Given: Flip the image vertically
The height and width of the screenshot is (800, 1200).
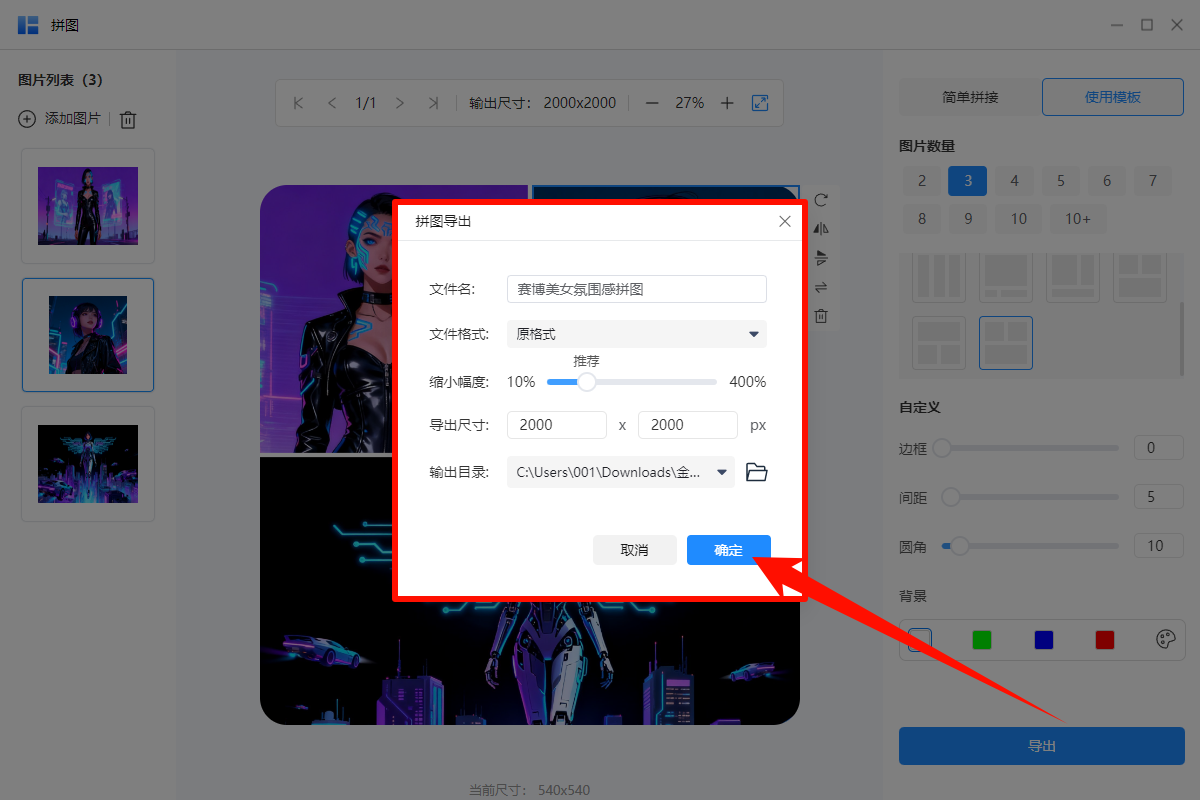Looking at the screenshot, I should point(821,258).
